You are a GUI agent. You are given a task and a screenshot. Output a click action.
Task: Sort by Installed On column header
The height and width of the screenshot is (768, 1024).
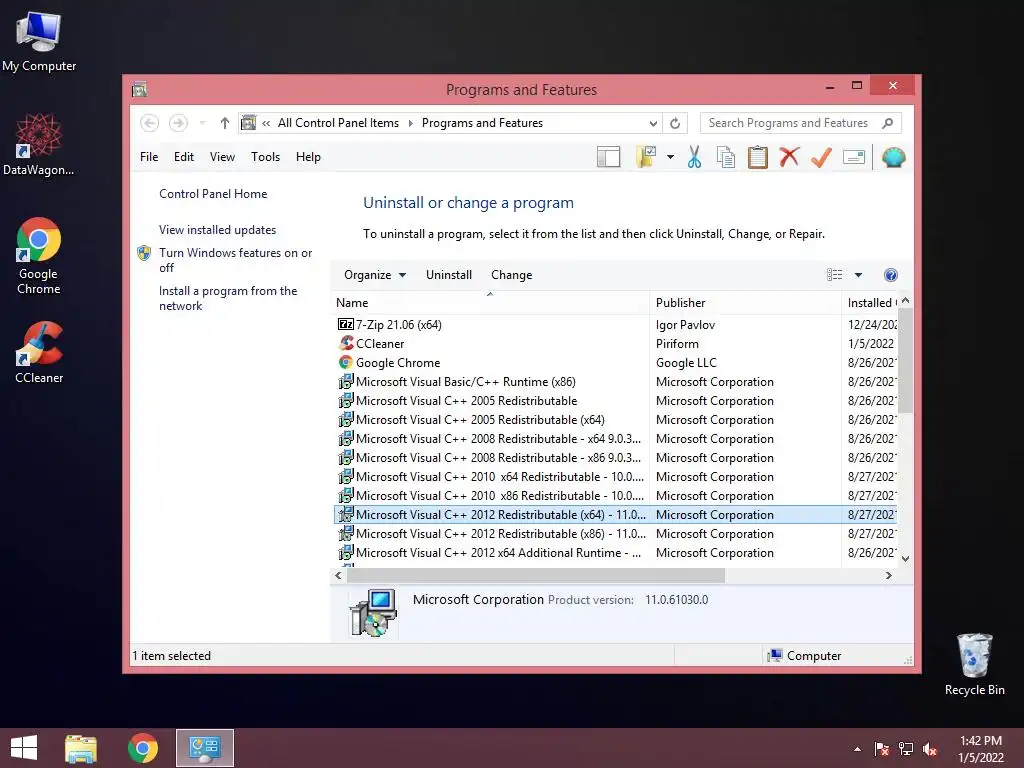pos(870,303)
